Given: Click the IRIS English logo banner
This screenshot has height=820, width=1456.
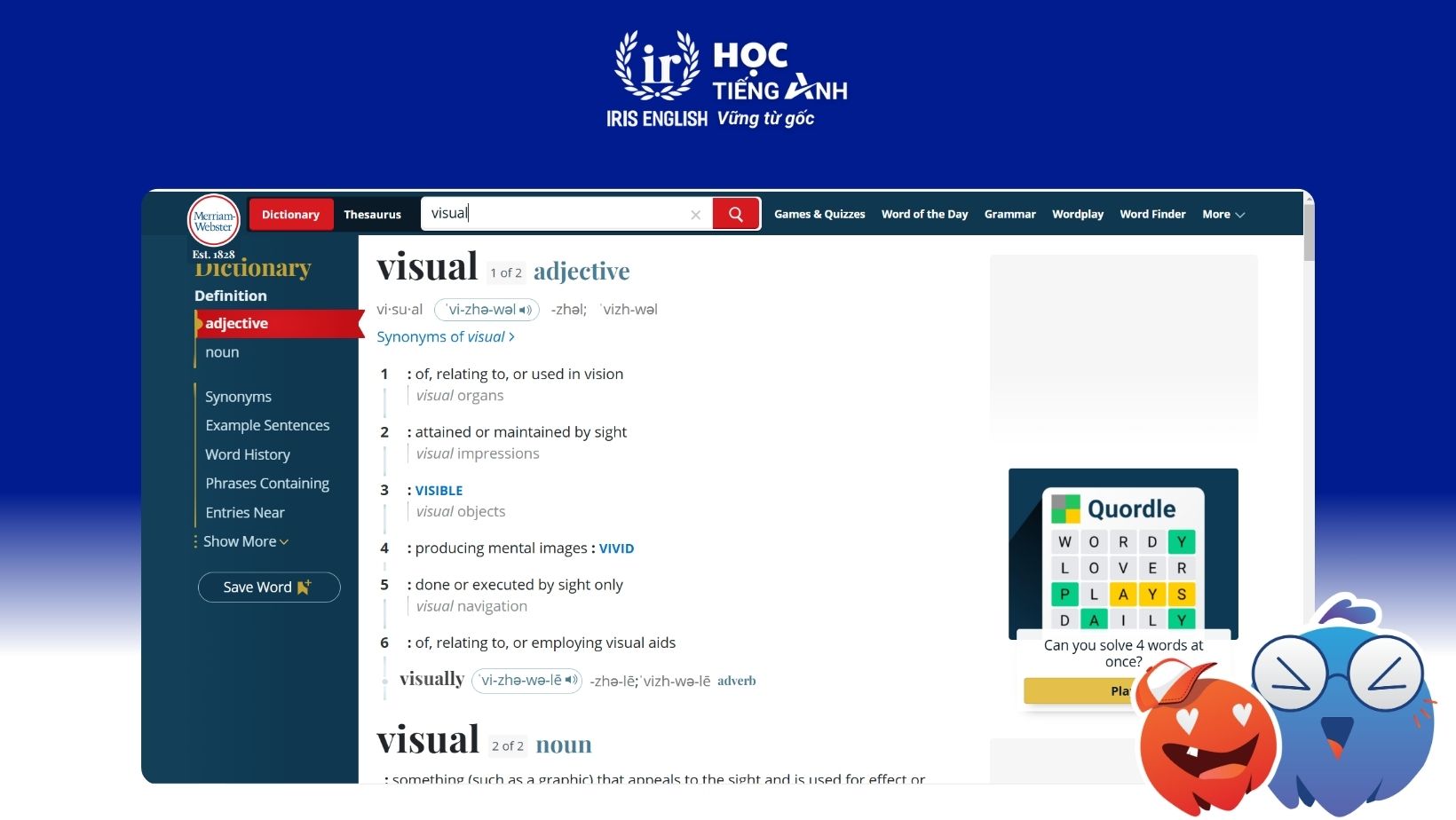Looking at the screenshot, I should [727, 80].
